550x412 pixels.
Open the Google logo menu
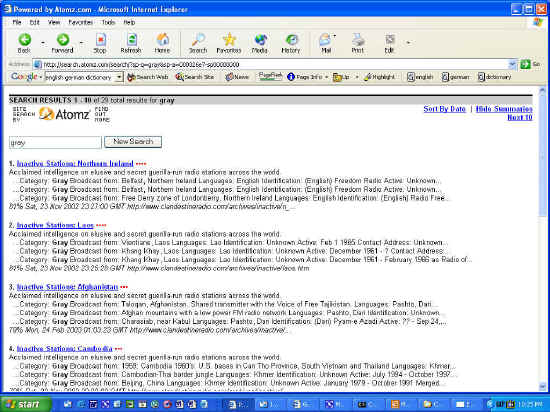[26, 77]
